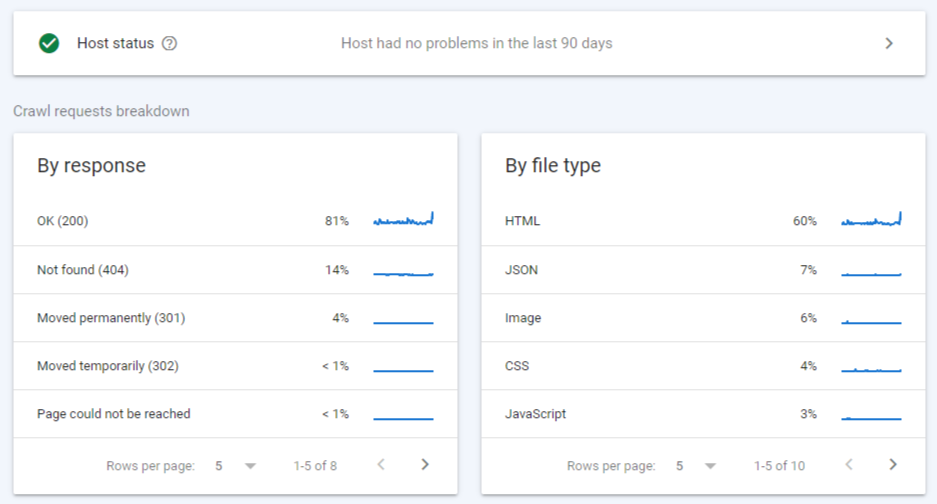937x504 pixels.
Task: Open Page could not be reached row
Action: (113, 414)
